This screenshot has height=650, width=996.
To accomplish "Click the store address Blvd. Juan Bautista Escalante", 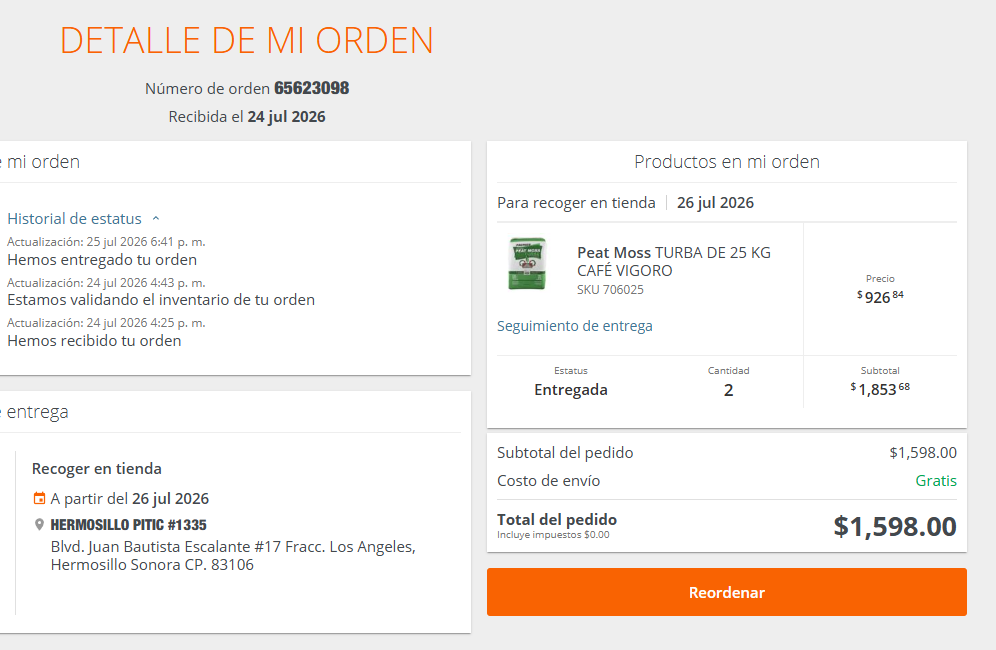I will (x=232, y=556).
